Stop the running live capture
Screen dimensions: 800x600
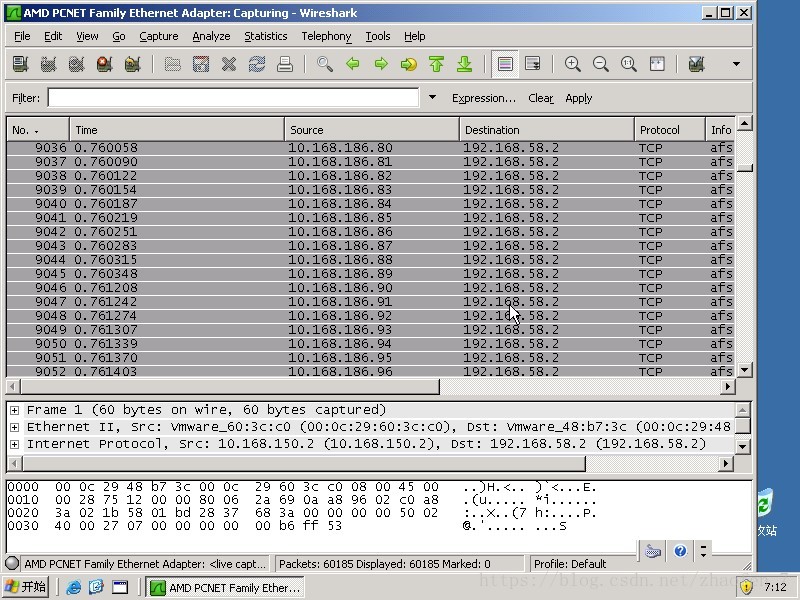pos(105,64)
